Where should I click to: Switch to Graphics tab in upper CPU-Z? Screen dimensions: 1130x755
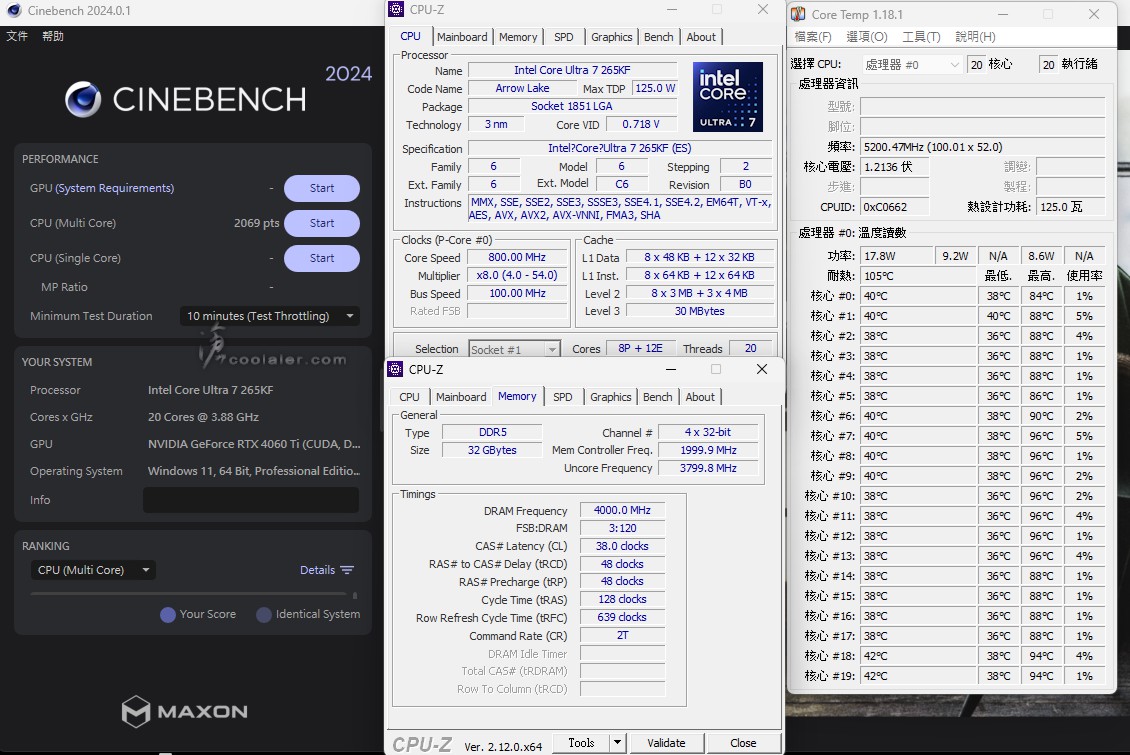pyautogui.click(x=611, y=37)
